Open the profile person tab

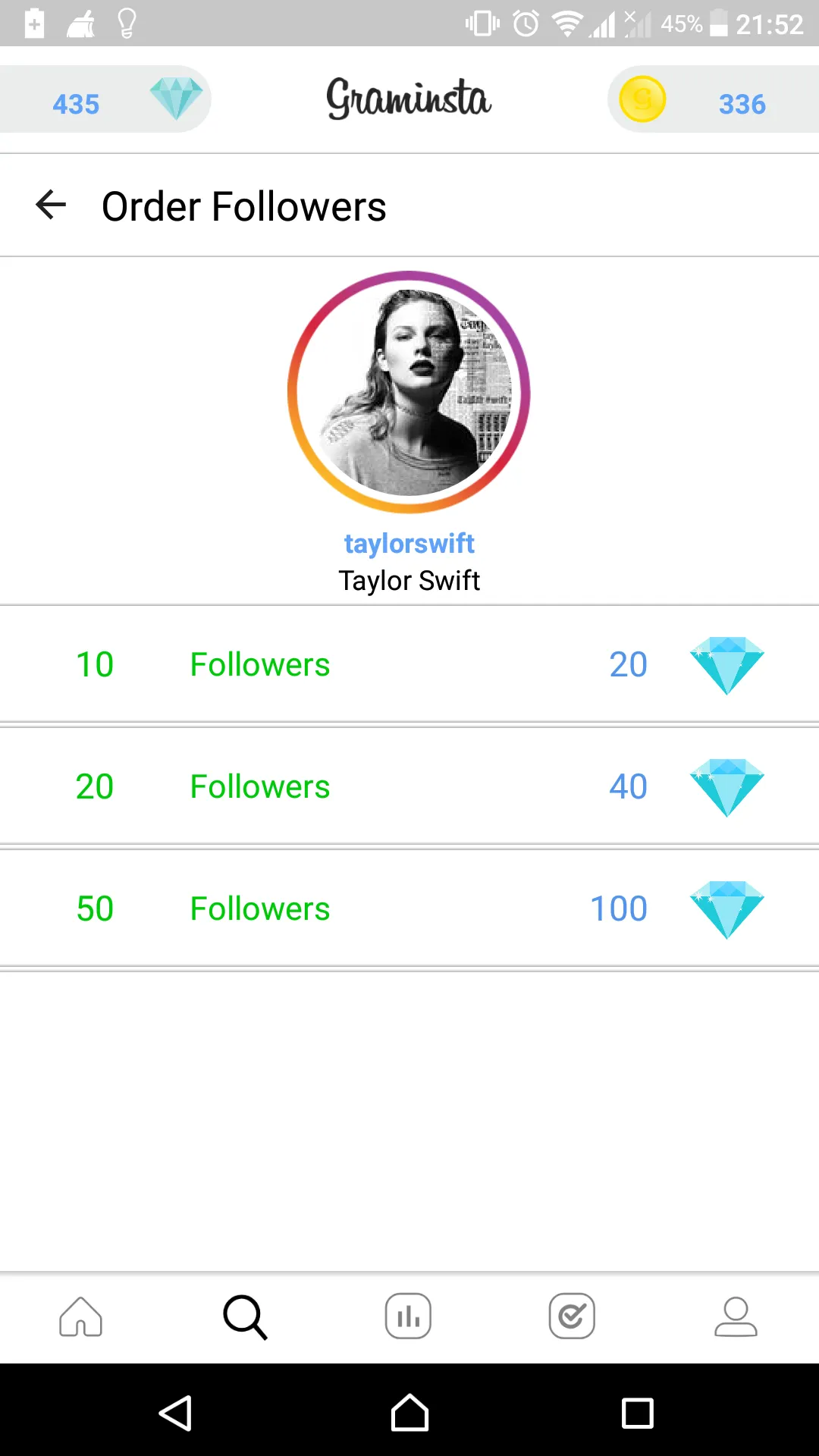pyautogui.click(x=736, y=1316)
